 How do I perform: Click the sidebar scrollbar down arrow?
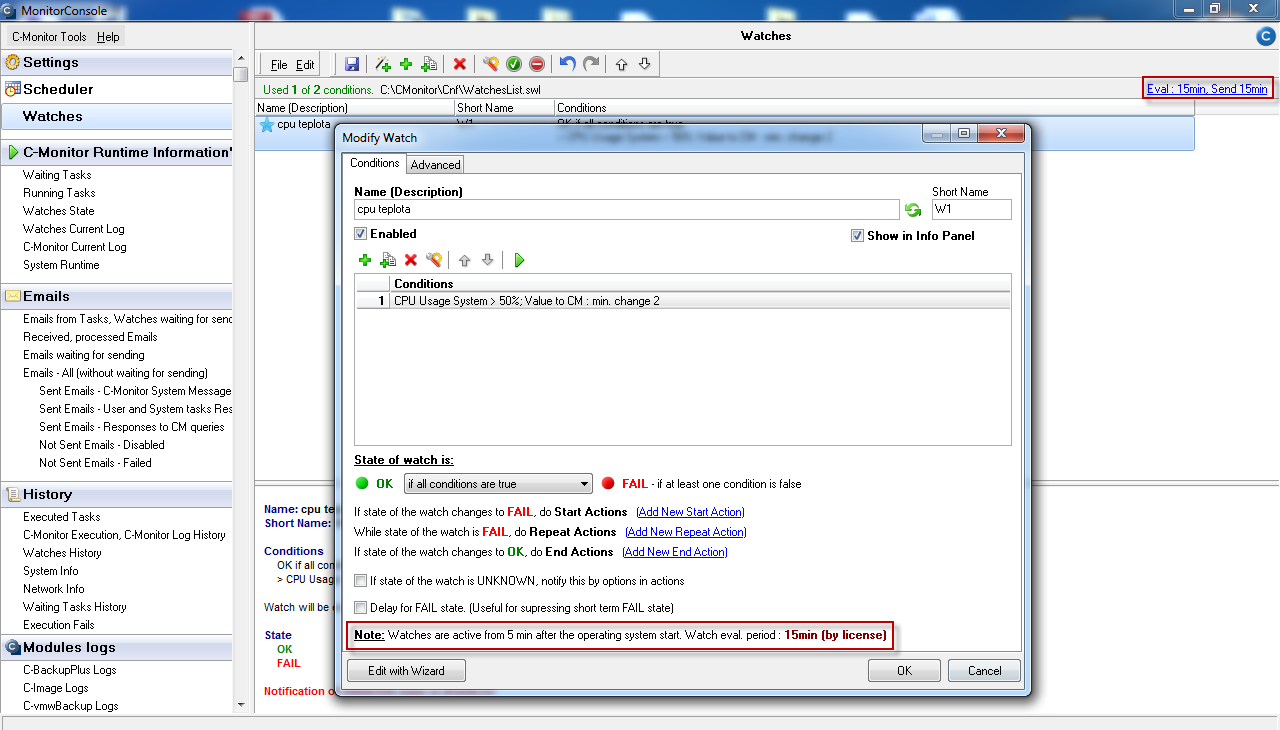click(x=240, y=704)
